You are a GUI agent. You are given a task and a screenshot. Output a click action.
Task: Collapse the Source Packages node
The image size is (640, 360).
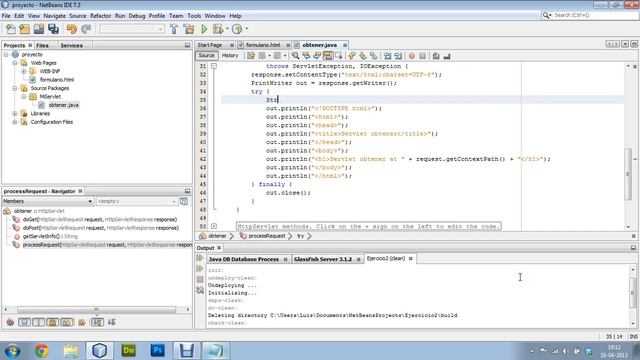[x=15, y=88]
